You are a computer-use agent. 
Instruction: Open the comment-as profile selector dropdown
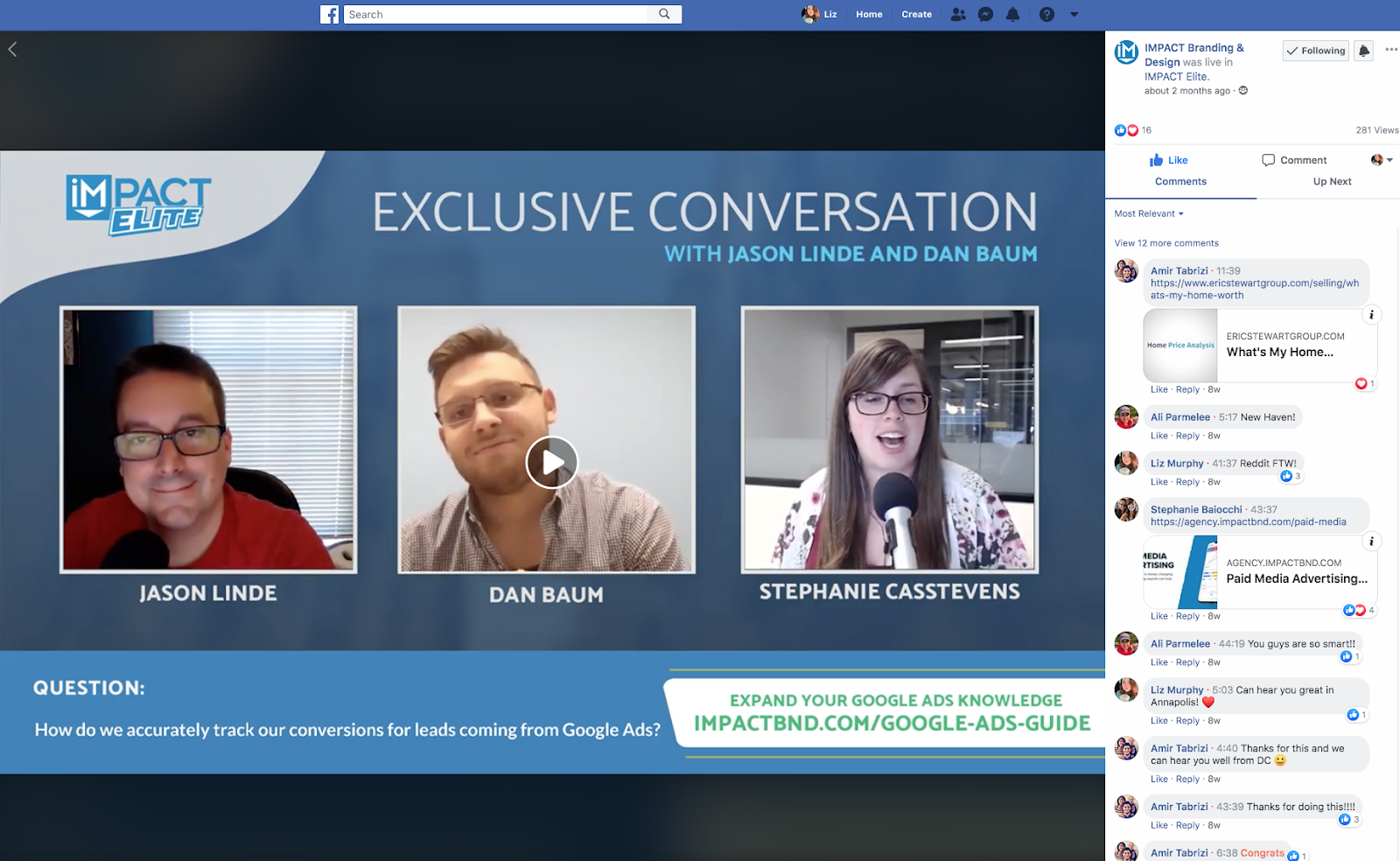(1382, 160)
